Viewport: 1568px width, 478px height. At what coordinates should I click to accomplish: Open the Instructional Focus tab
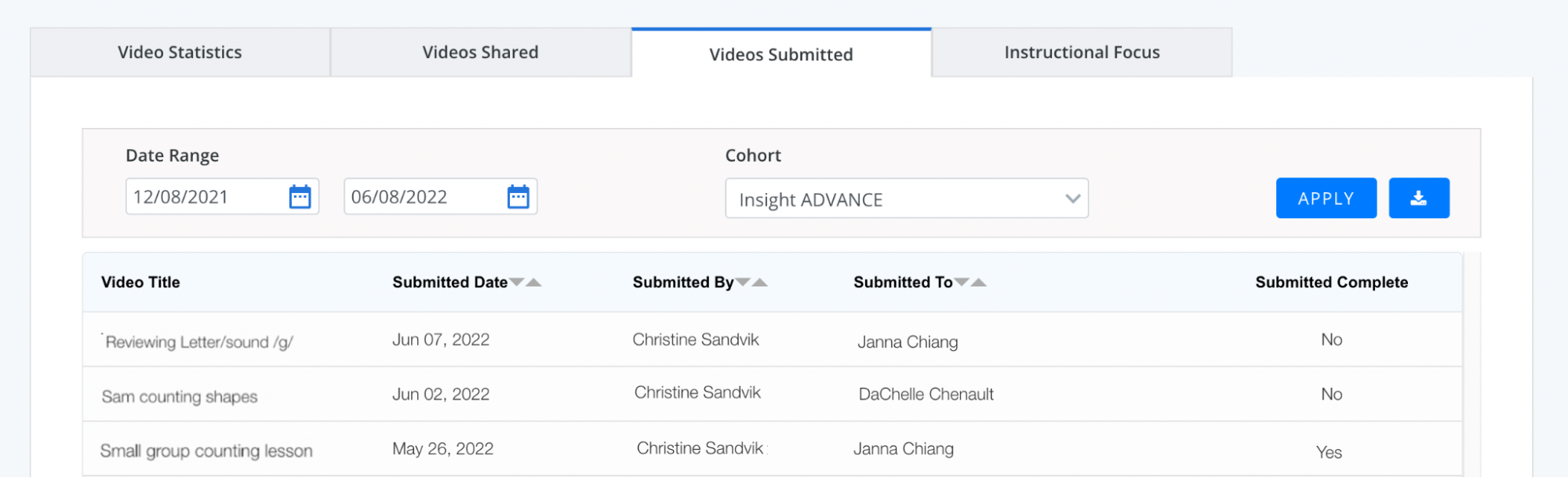click(x=1082, y=53)
